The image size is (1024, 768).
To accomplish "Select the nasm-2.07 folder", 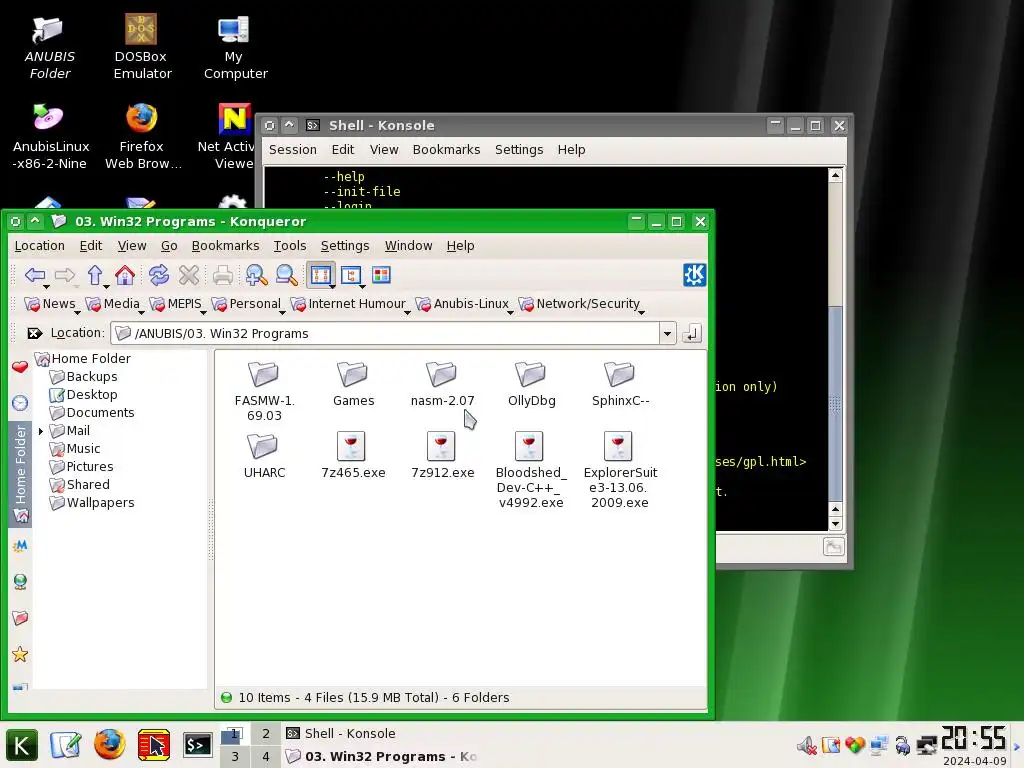I will point(442,384).
